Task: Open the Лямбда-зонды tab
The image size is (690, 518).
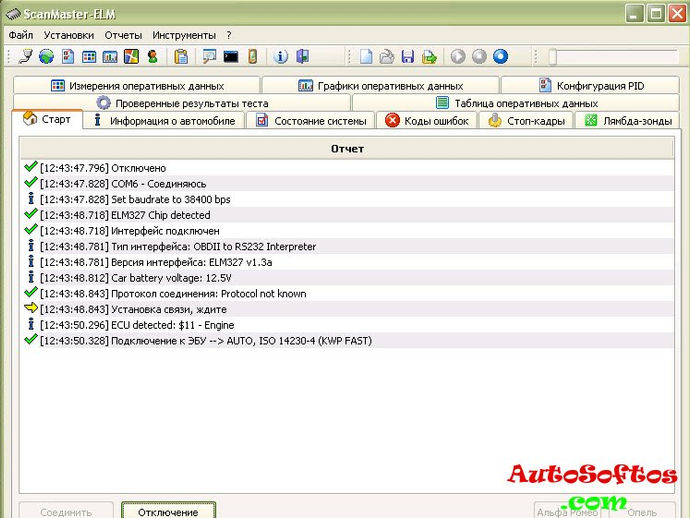Action: click(628, 121)
